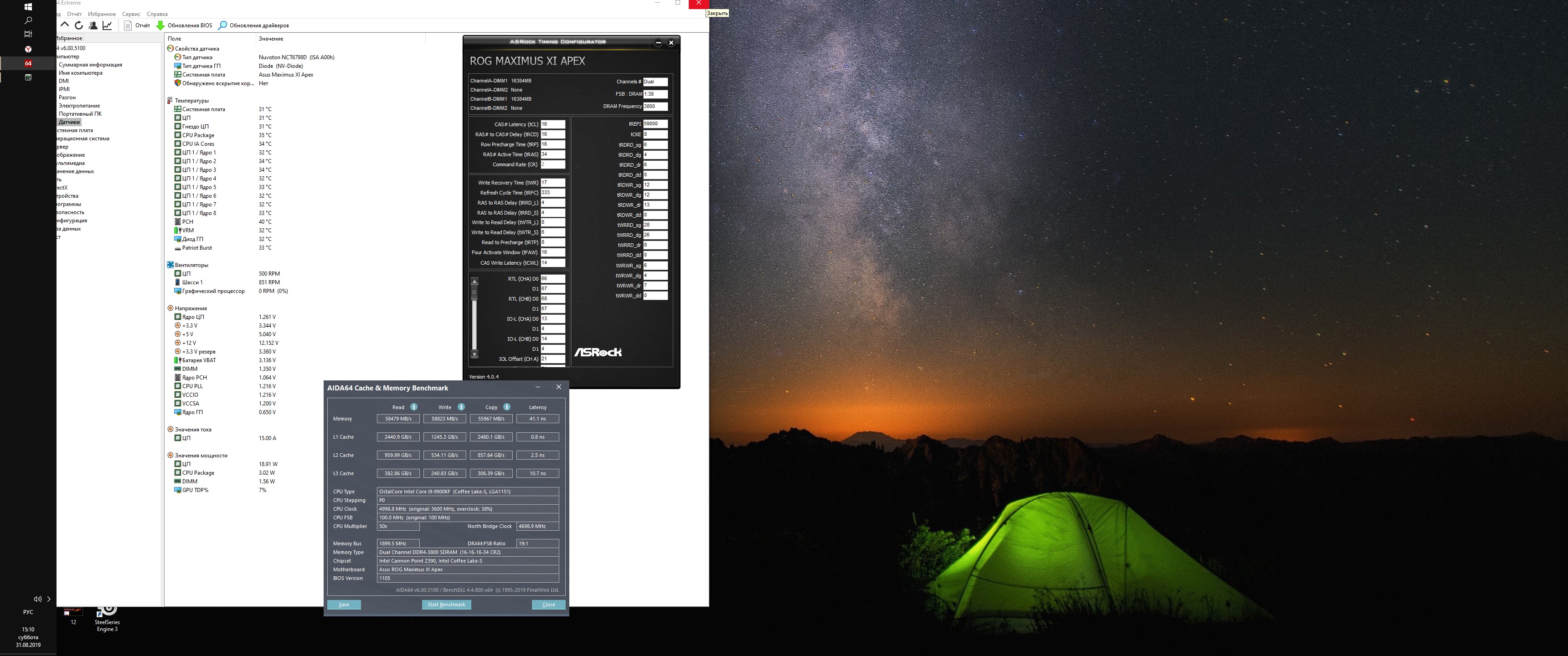Click the scroll down arrow in the ASRock RTL panel
Image resolution: width=1568 pixels, height=656 pixels.
[474, 354]
